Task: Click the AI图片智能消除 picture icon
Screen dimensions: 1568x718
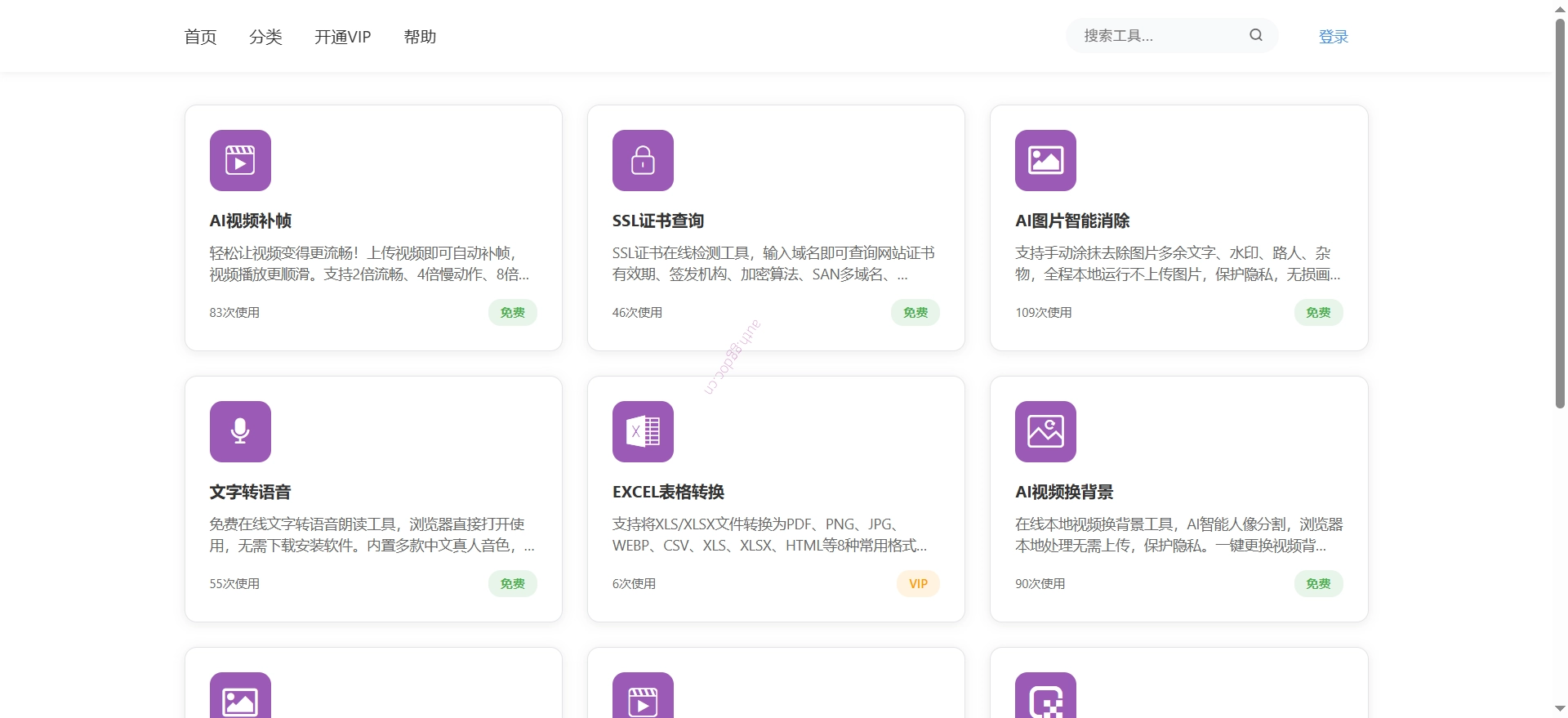Action: coord(1045,160)
